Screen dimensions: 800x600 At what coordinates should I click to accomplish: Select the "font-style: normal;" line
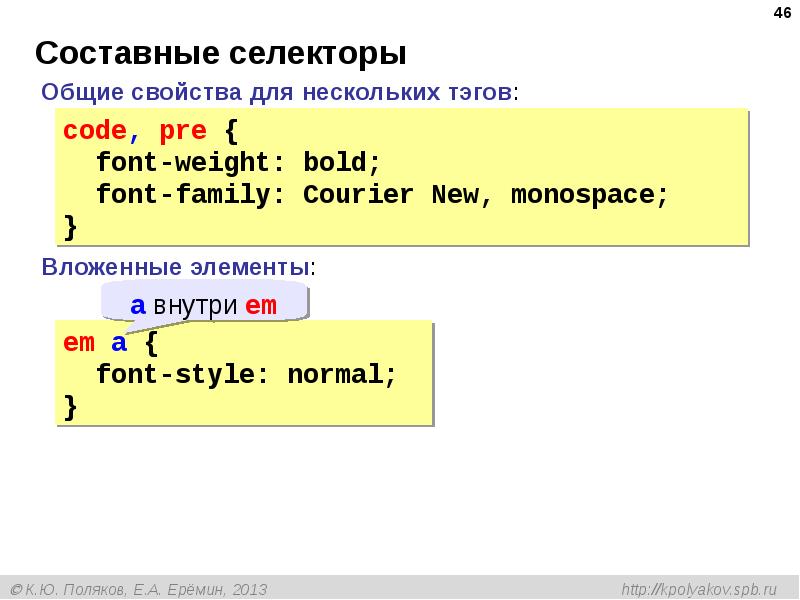point(246,375)
